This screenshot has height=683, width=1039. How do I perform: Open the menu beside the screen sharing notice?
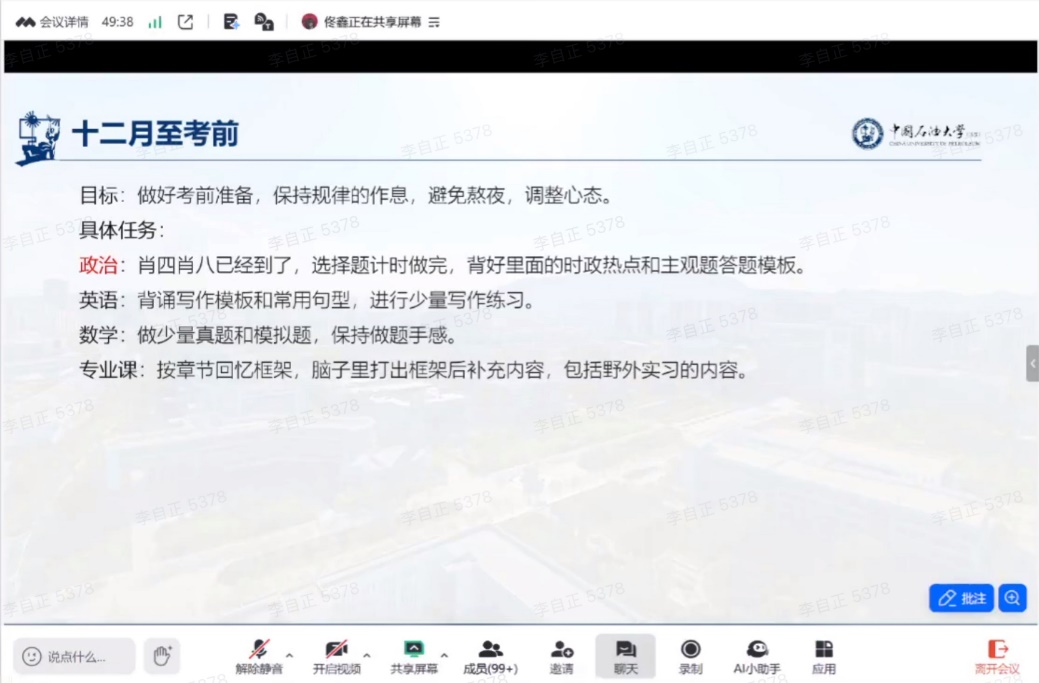point(434,22)
